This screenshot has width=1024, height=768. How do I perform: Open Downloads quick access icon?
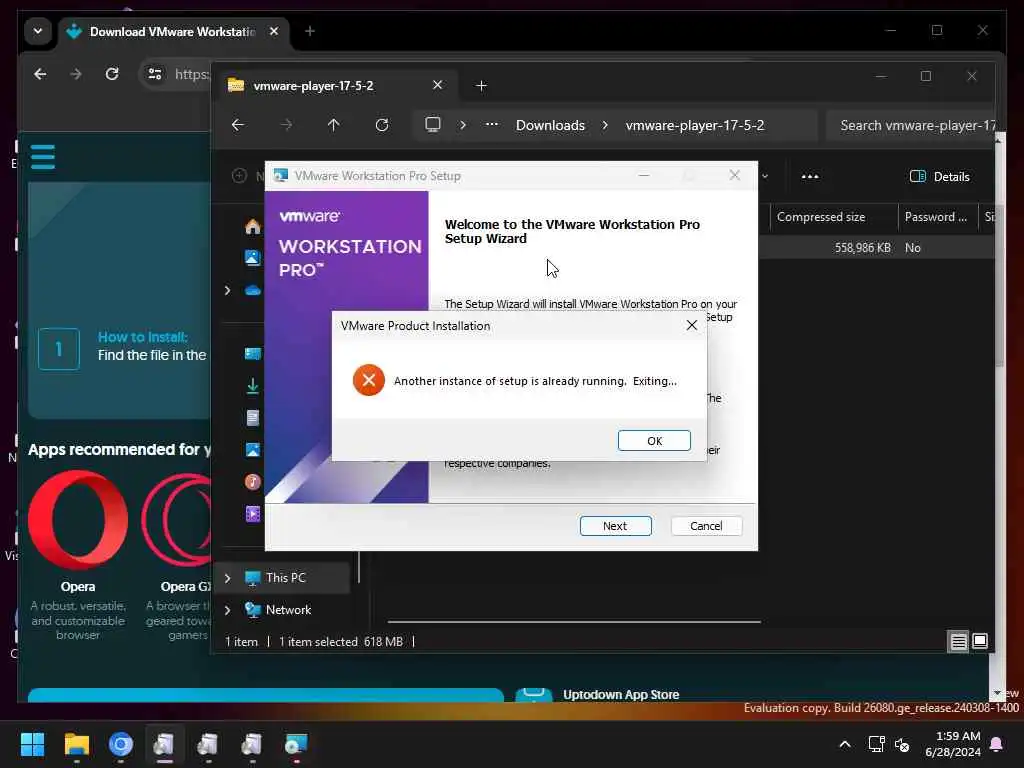253,386
